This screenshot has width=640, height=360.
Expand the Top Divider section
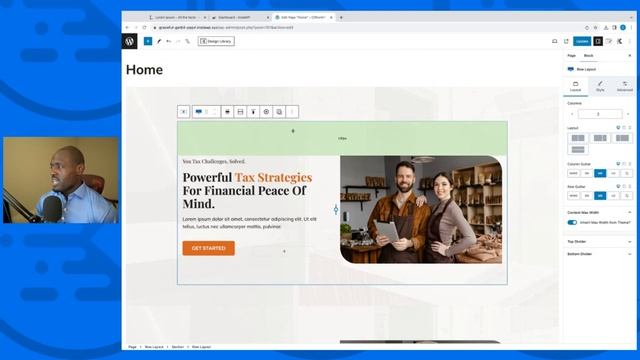tap(599, 242)
